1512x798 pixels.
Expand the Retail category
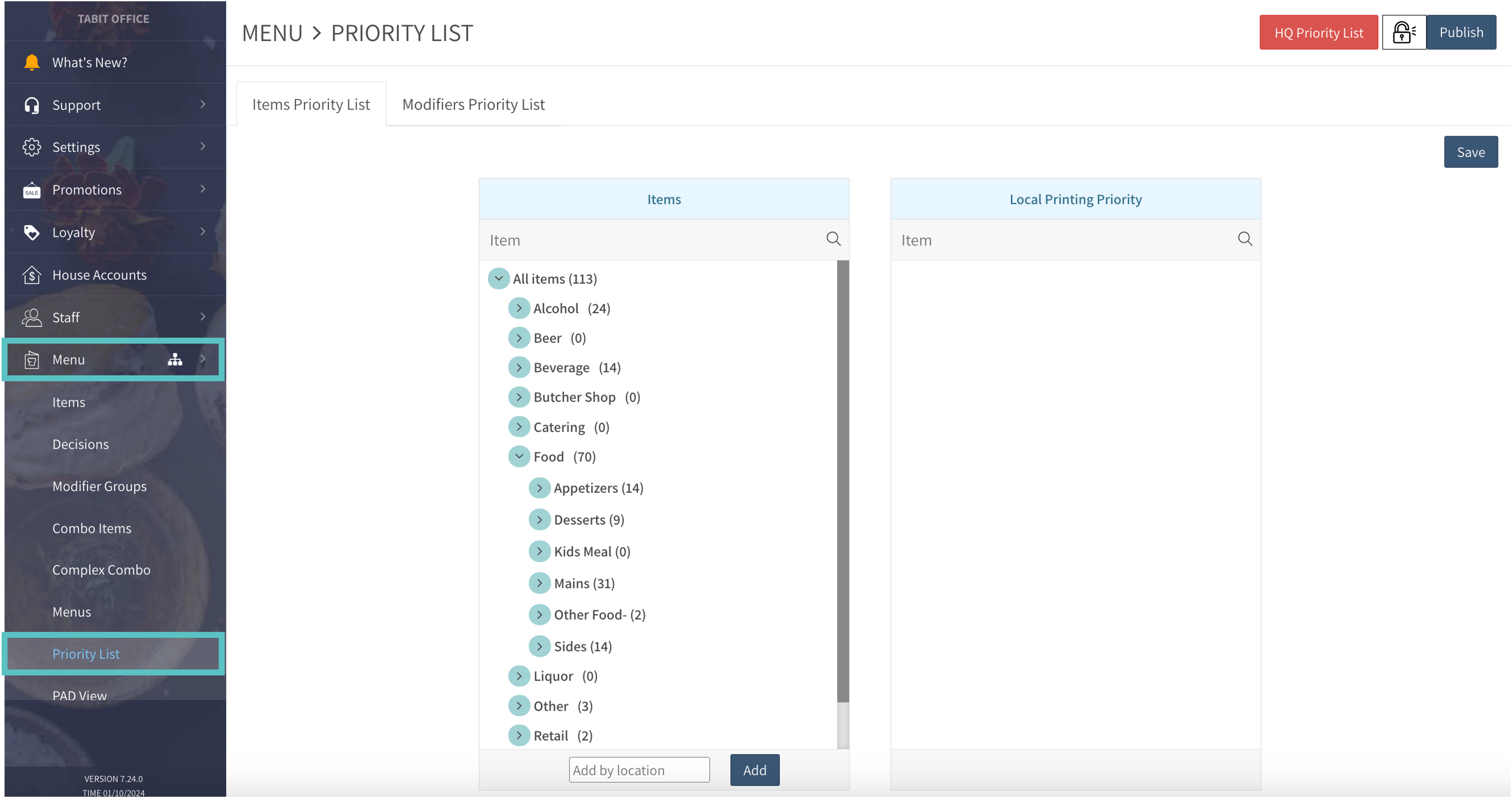click(519, 735)
